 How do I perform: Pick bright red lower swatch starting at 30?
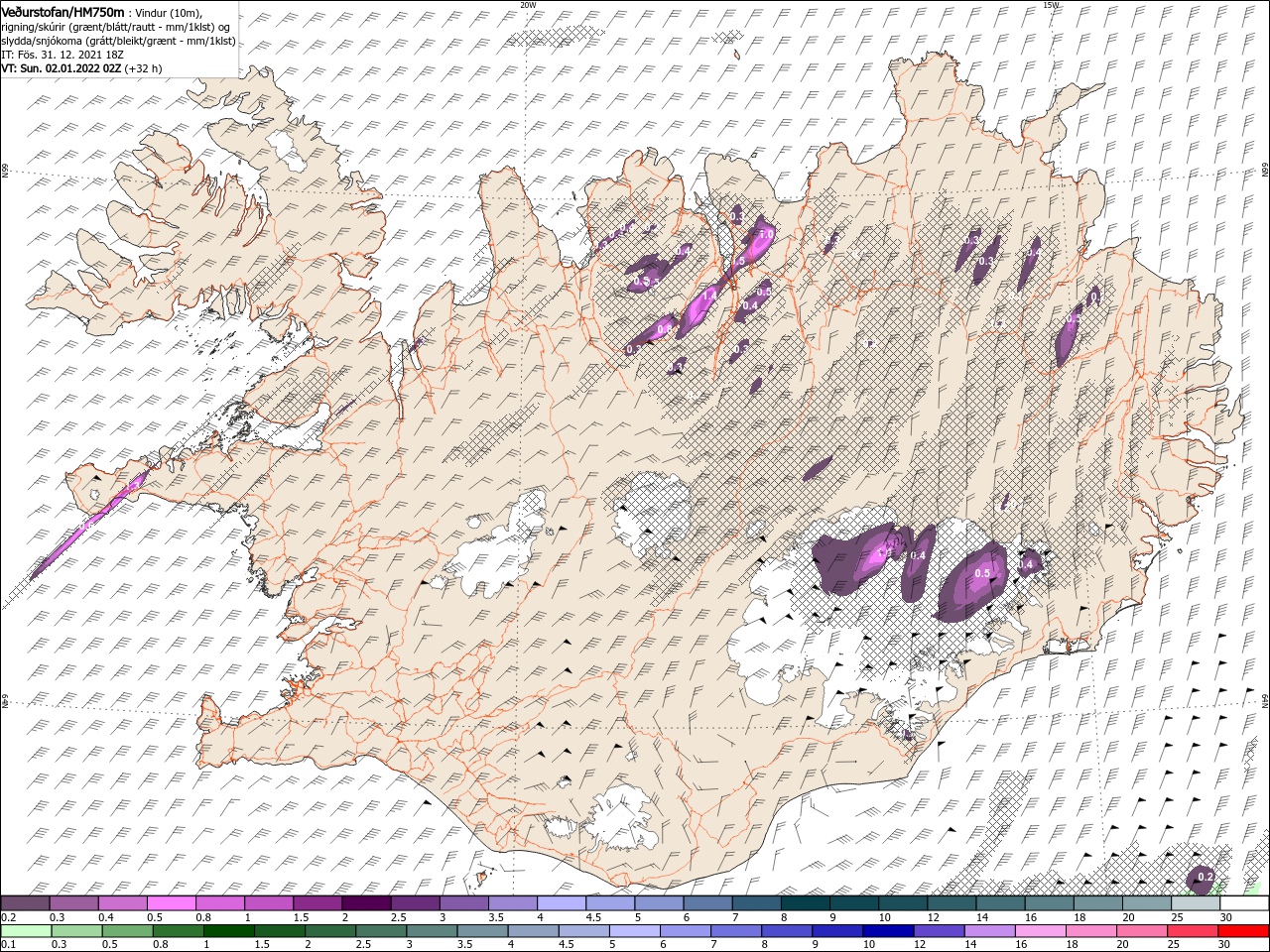coord(1244,931)
